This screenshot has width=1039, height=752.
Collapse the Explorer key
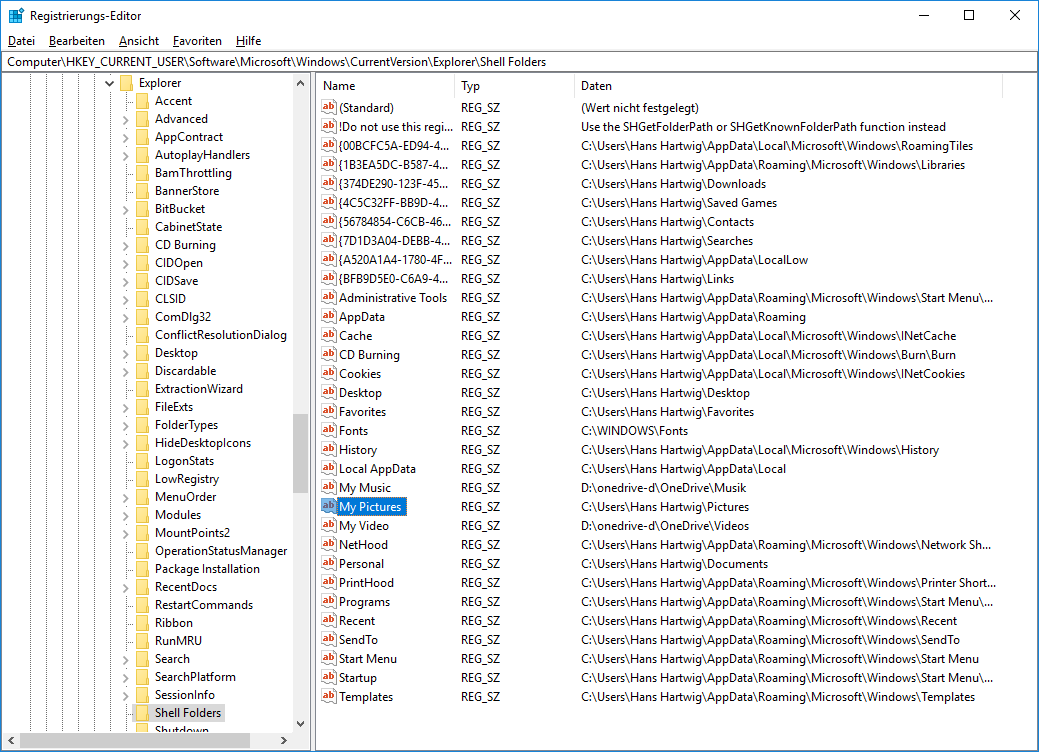[x=110, y=83]
